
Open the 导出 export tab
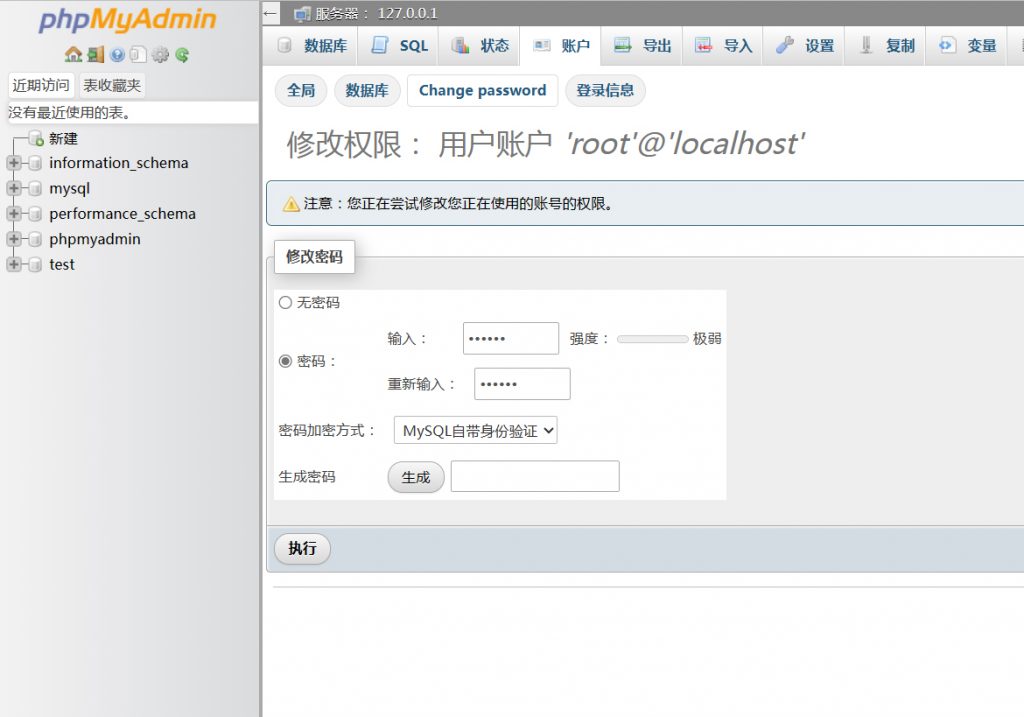643,46
